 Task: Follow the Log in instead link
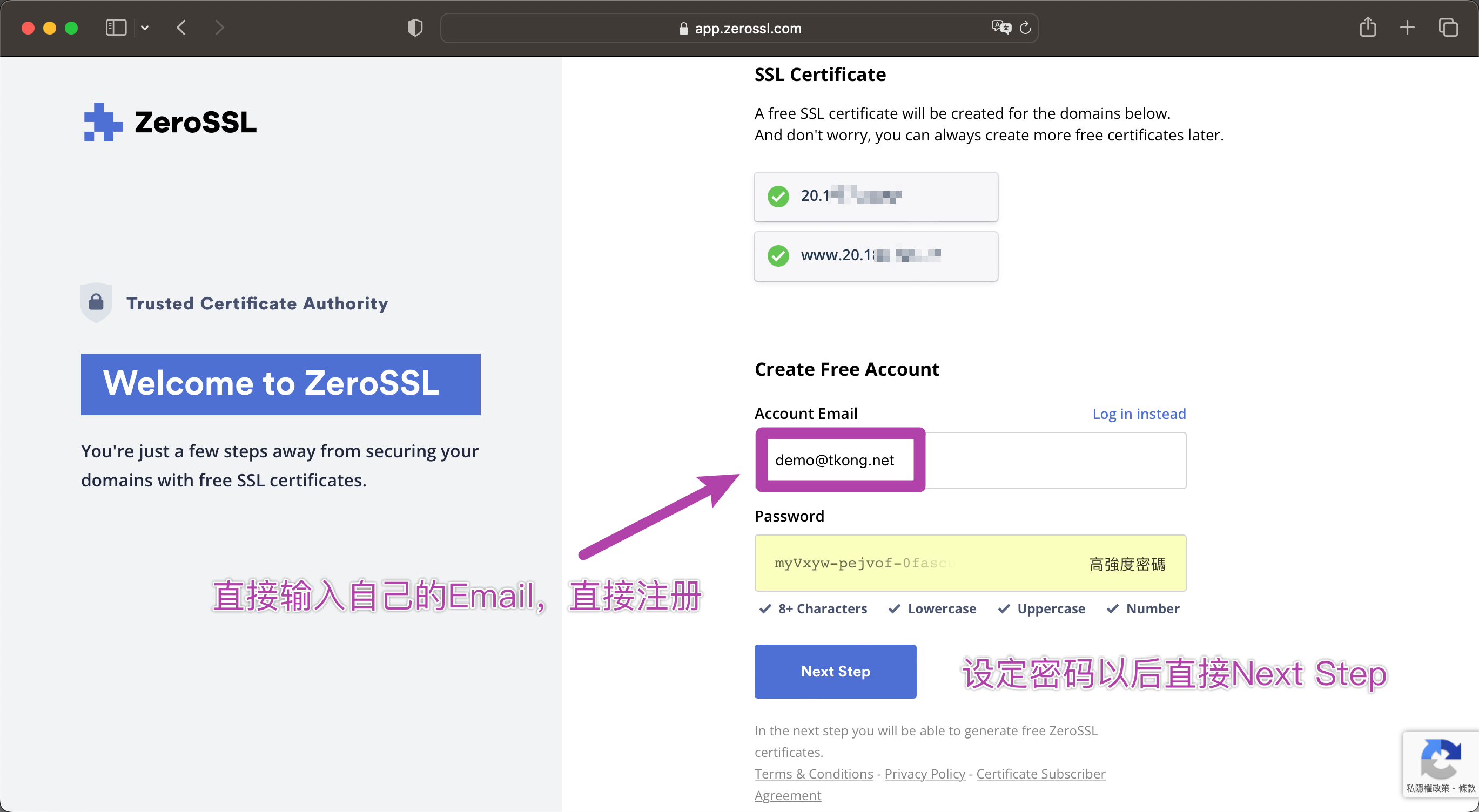[x=1139, y=414]
